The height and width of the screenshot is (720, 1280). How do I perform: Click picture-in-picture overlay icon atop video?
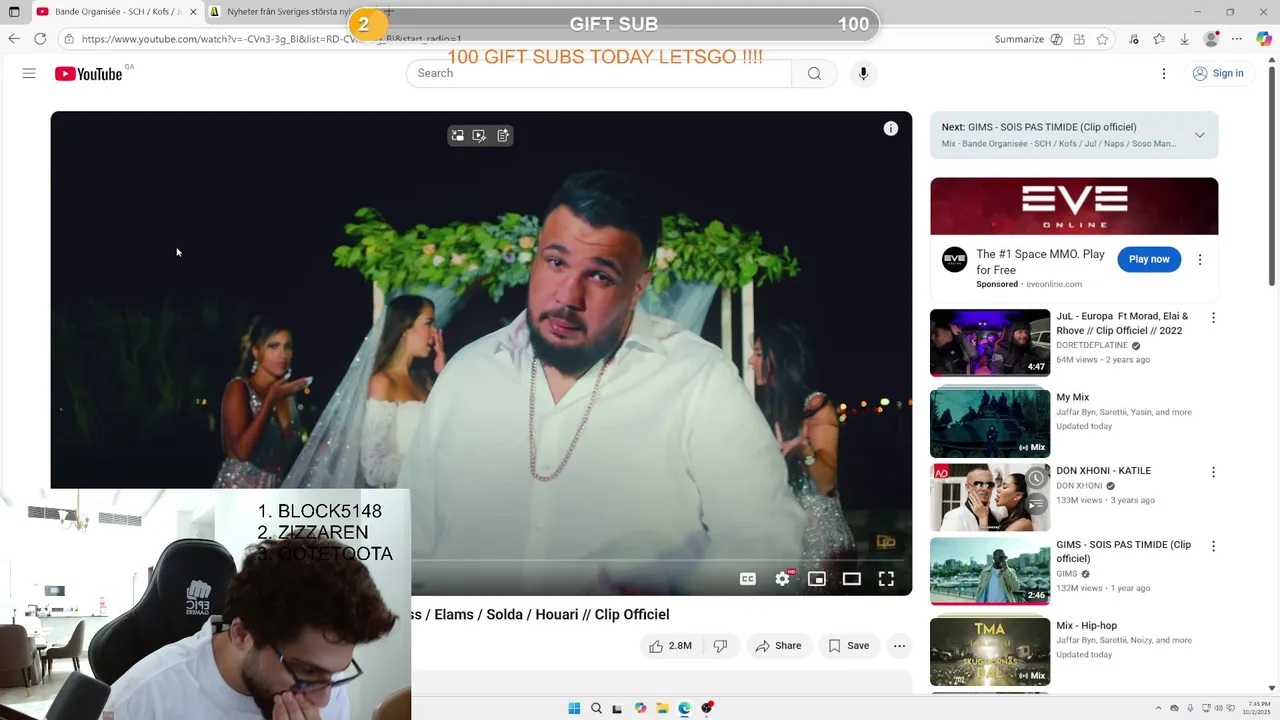coord(458,135)
